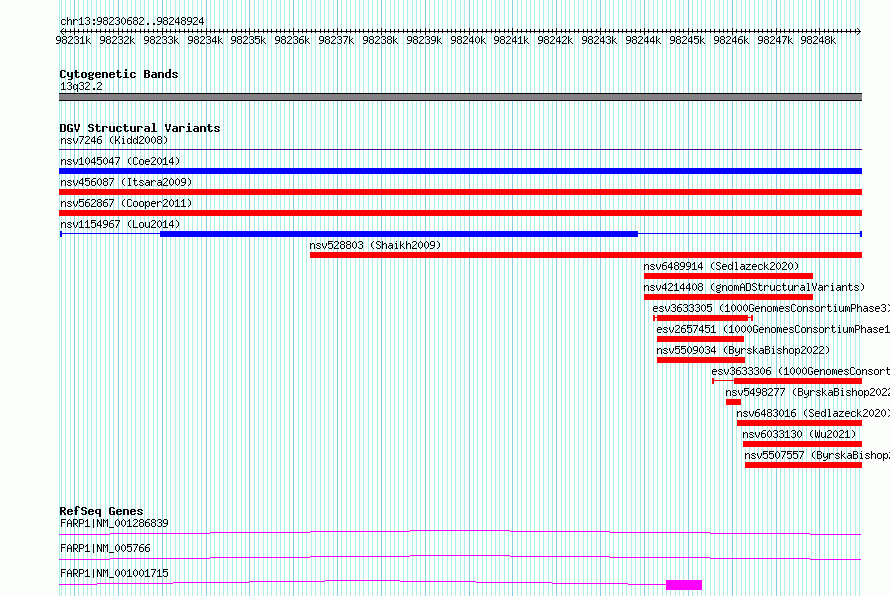Click the RefSeq Genes track title
This screenshot has height=596, width=890.
[x=101, y=511]
